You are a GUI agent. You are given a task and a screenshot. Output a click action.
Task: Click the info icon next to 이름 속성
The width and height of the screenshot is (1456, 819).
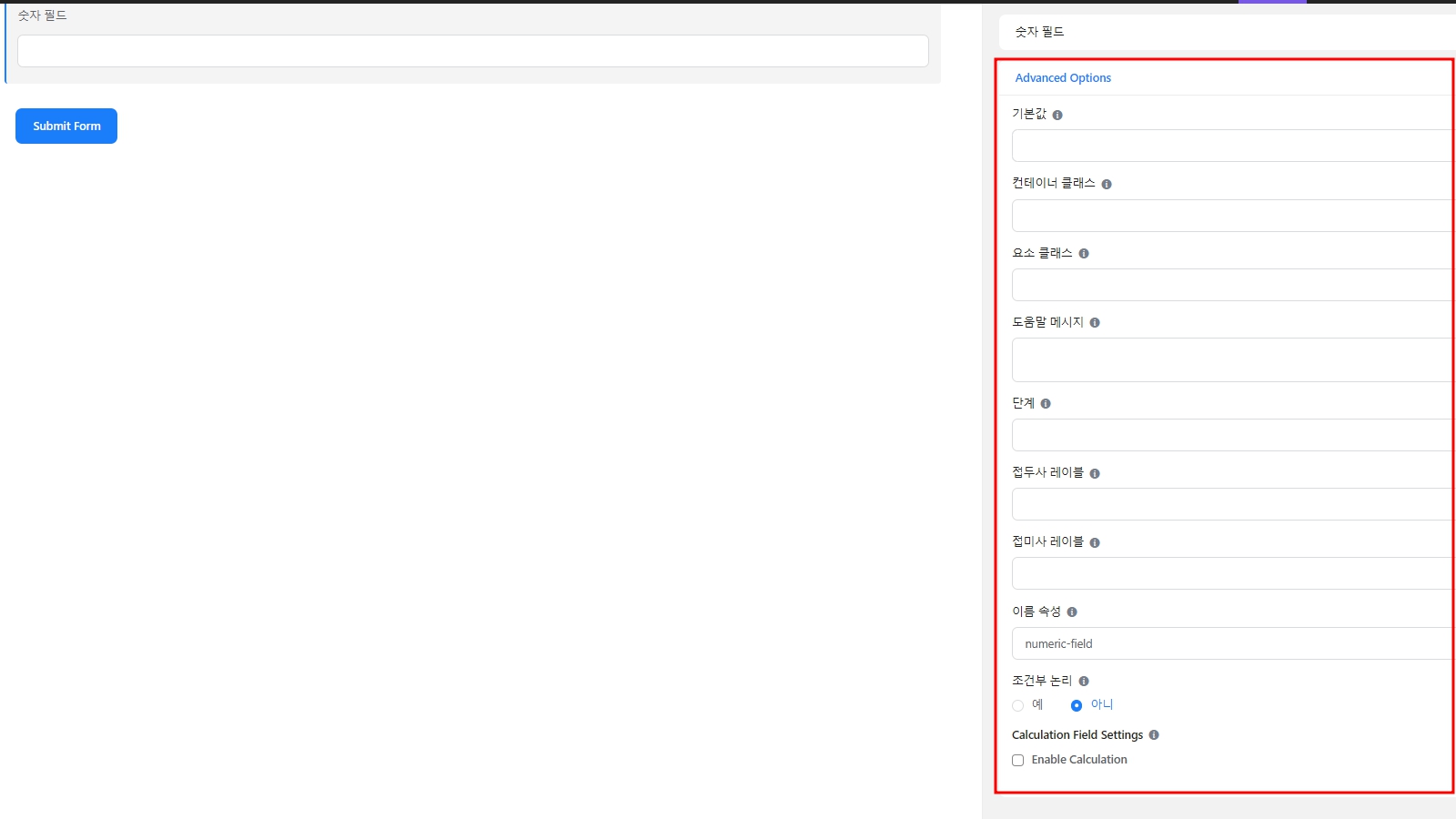(1072, 612)
